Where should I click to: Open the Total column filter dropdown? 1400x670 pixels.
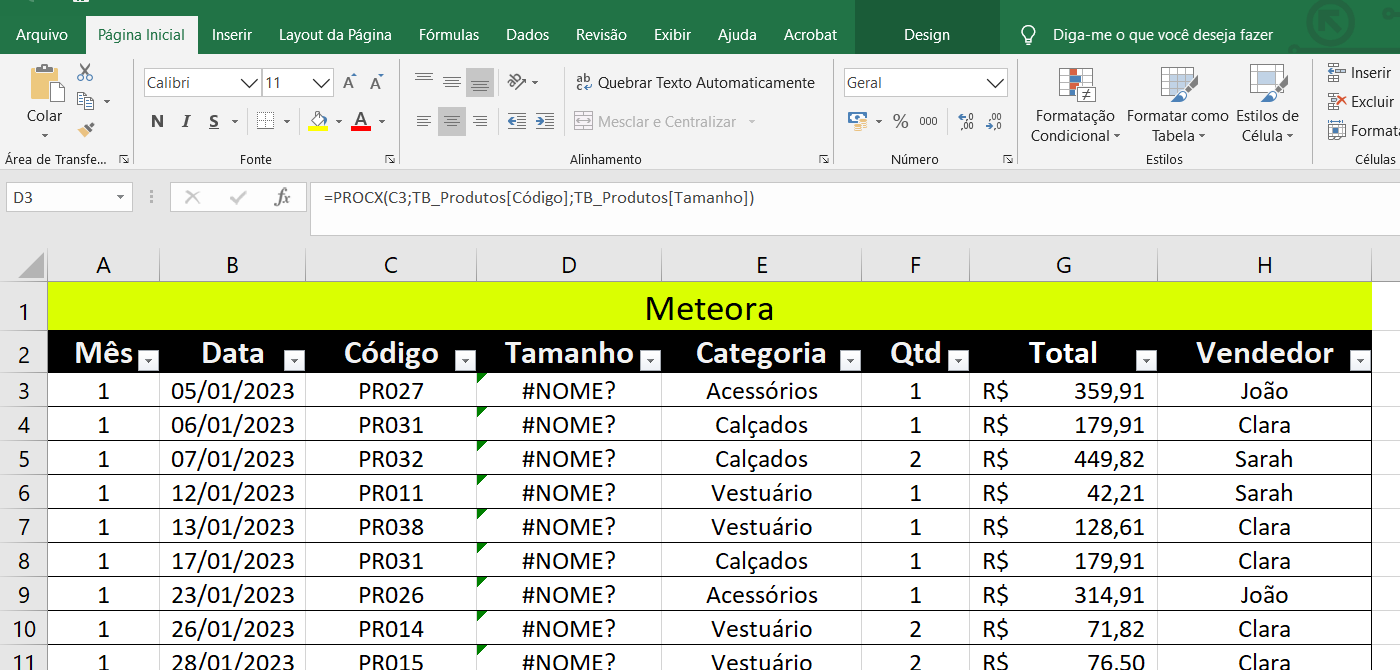pyautogui.click(x=1146, y=360)
